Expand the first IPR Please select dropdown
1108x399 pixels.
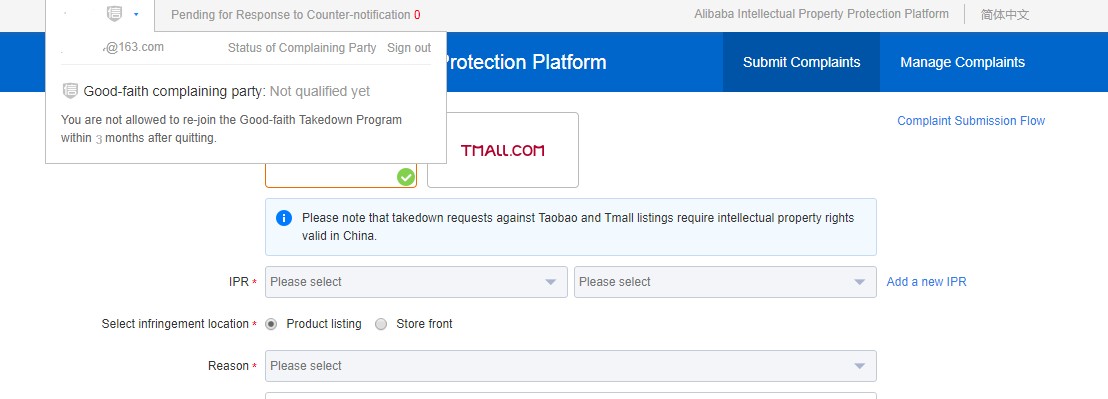[416, 282]
